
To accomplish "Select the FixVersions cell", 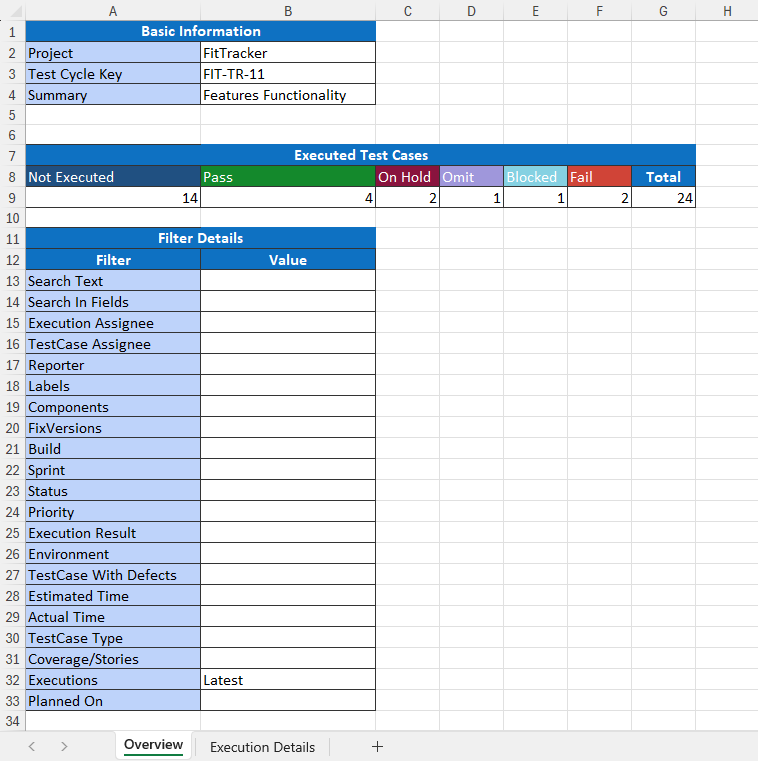I will [113, 428].
